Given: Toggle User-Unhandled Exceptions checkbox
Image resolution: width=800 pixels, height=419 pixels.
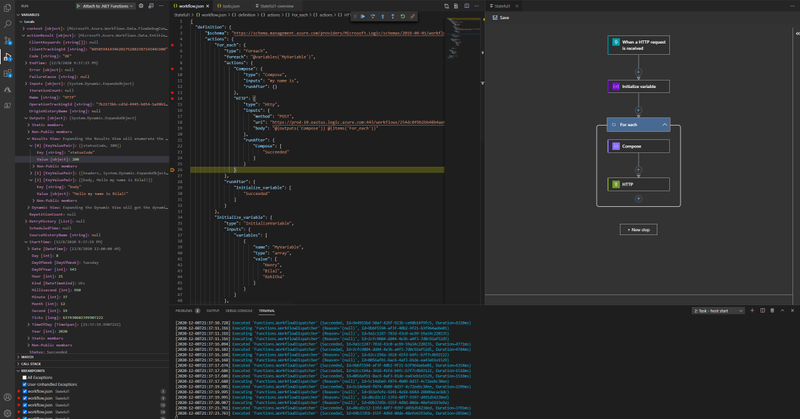Looking at the screenshot, I should [24, 384].
